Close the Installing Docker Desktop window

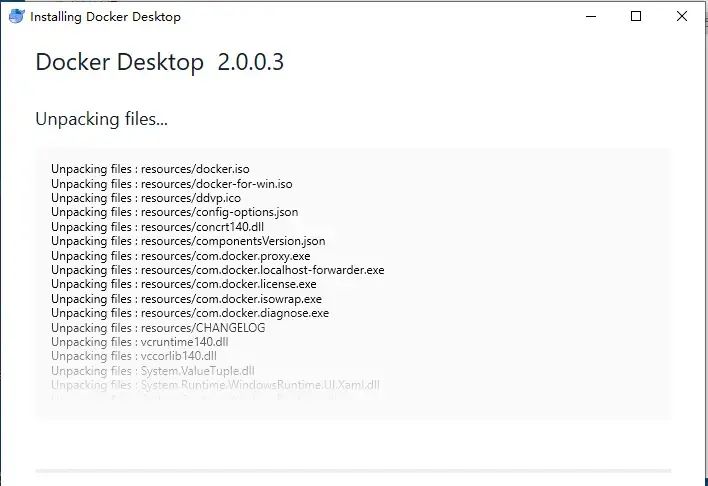coord(682,16)
